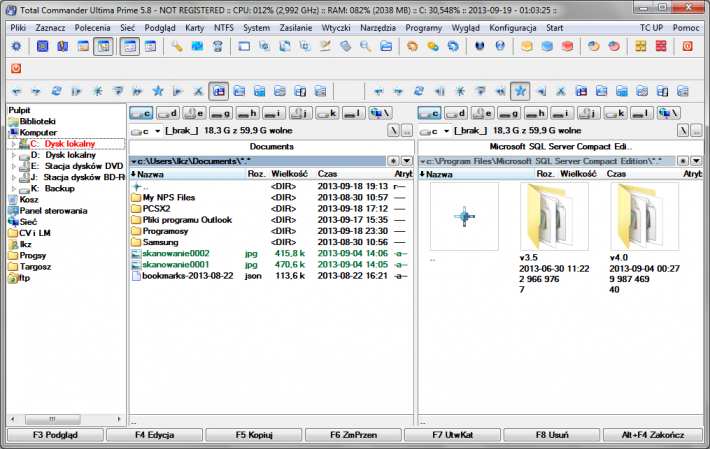The image size is (710, 449).
Task: Sort left panel by Wielkość column
Action: [292, 174]
